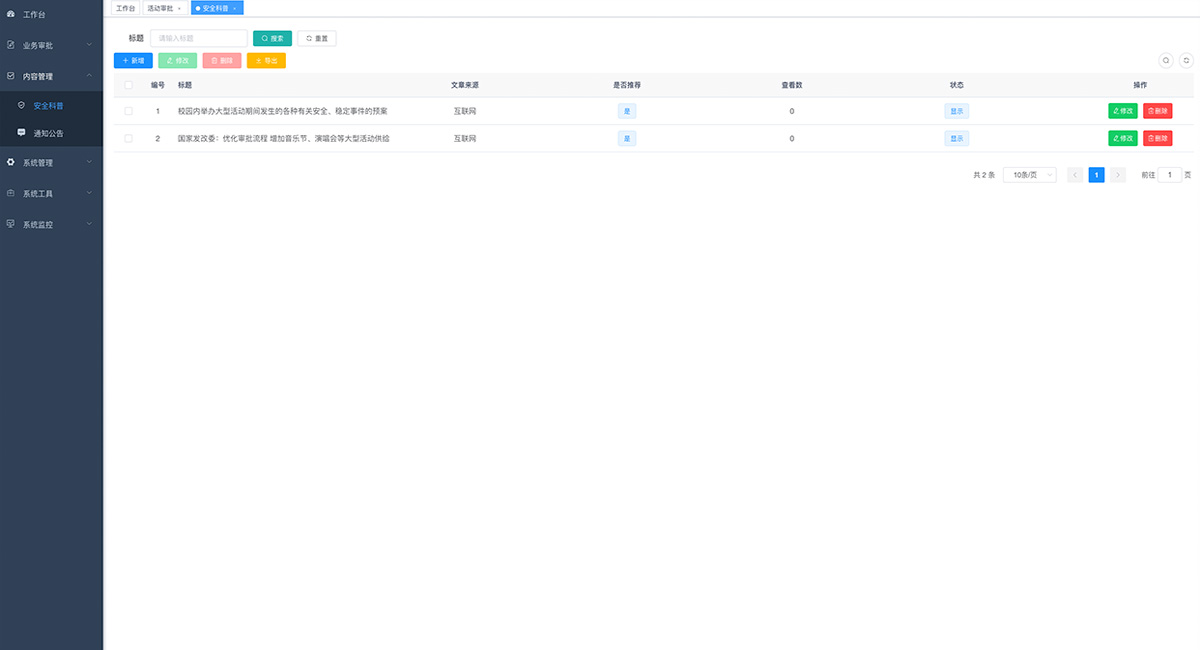The width and height of the screenshot is (1200, 650).
Task: Click the 工作台 dashboard icon in sidebar
Action: tap(11, 14)
